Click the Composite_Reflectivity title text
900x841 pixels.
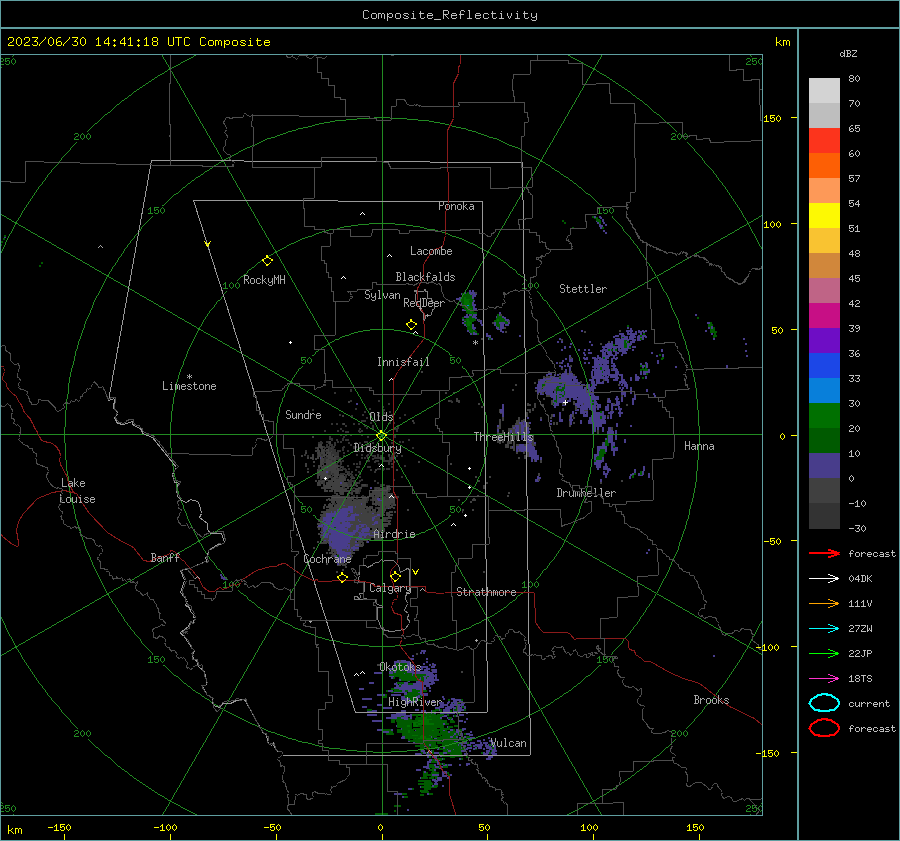449,15
